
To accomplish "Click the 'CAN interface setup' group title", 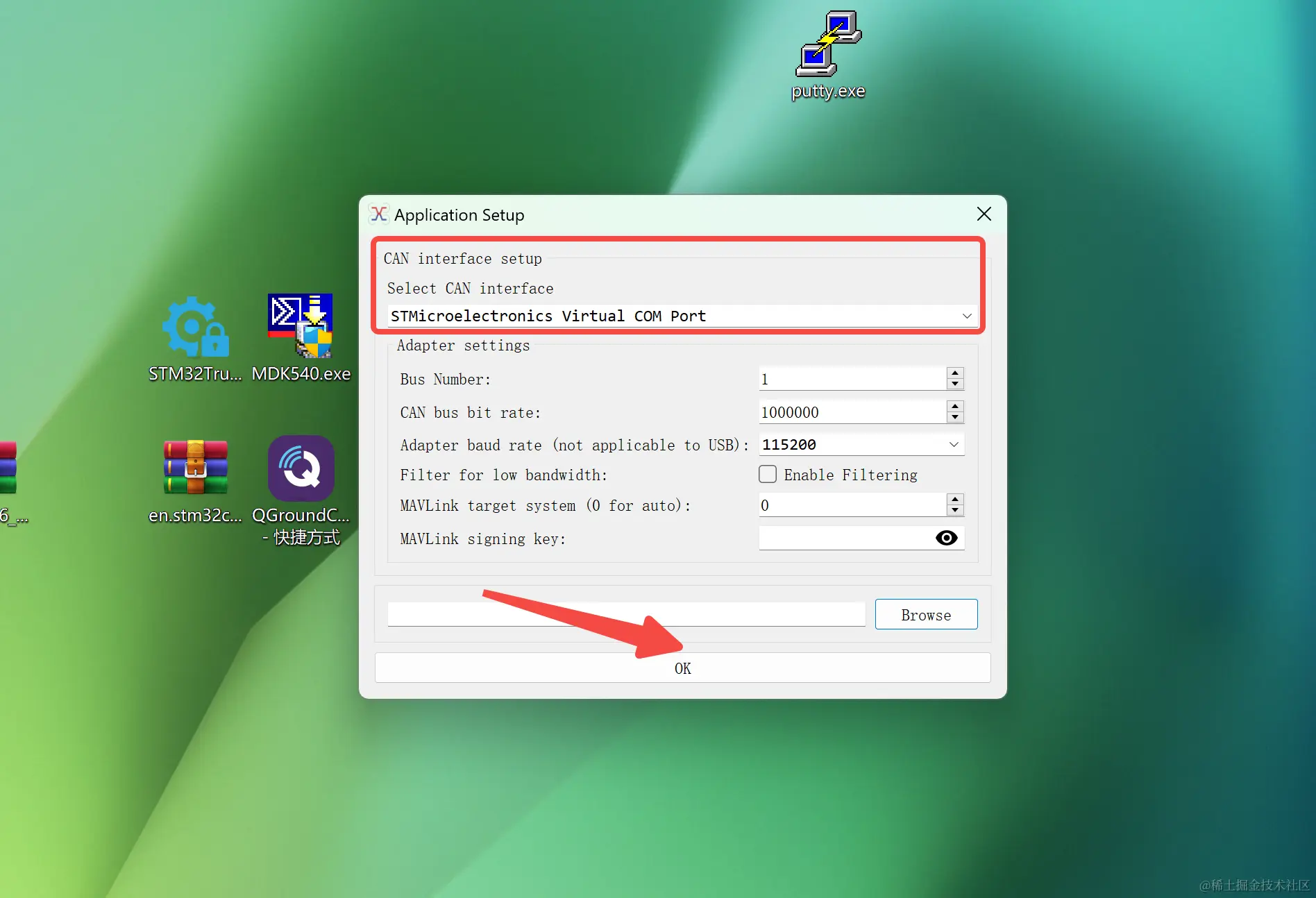I will (x=462, y=258).
